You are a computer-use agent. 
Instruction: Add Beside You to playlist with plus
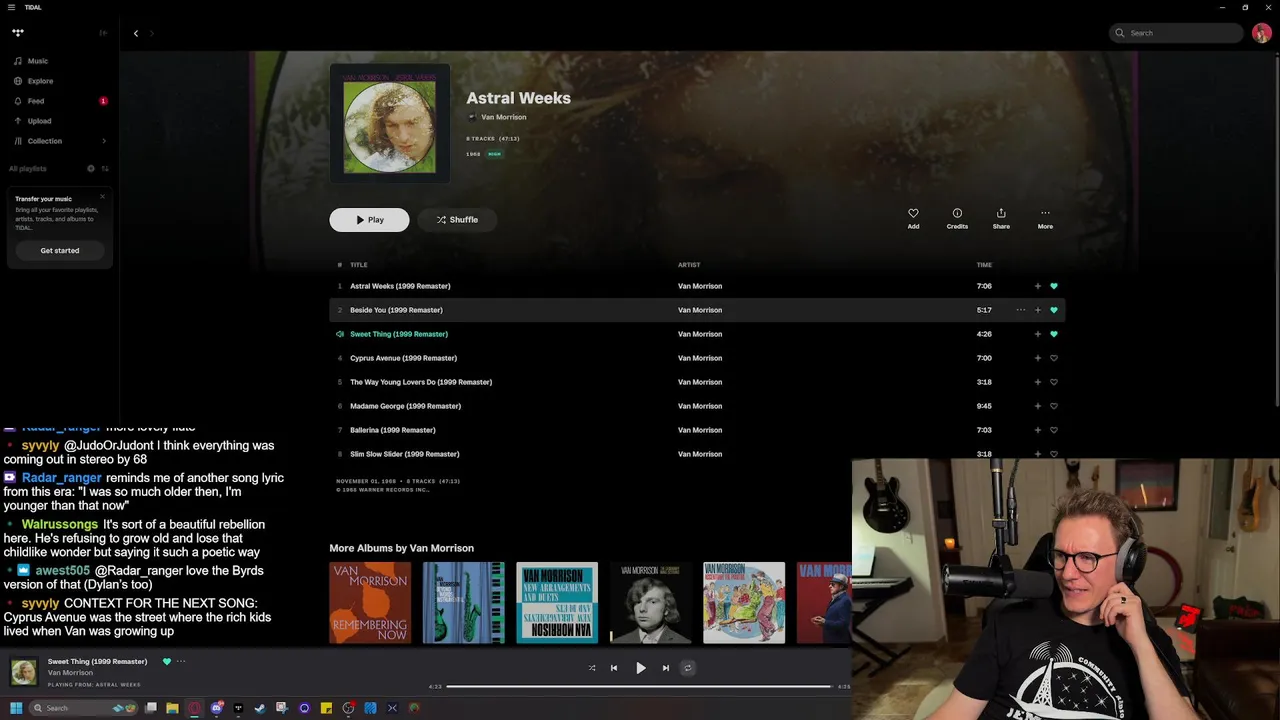point(1037,310)
